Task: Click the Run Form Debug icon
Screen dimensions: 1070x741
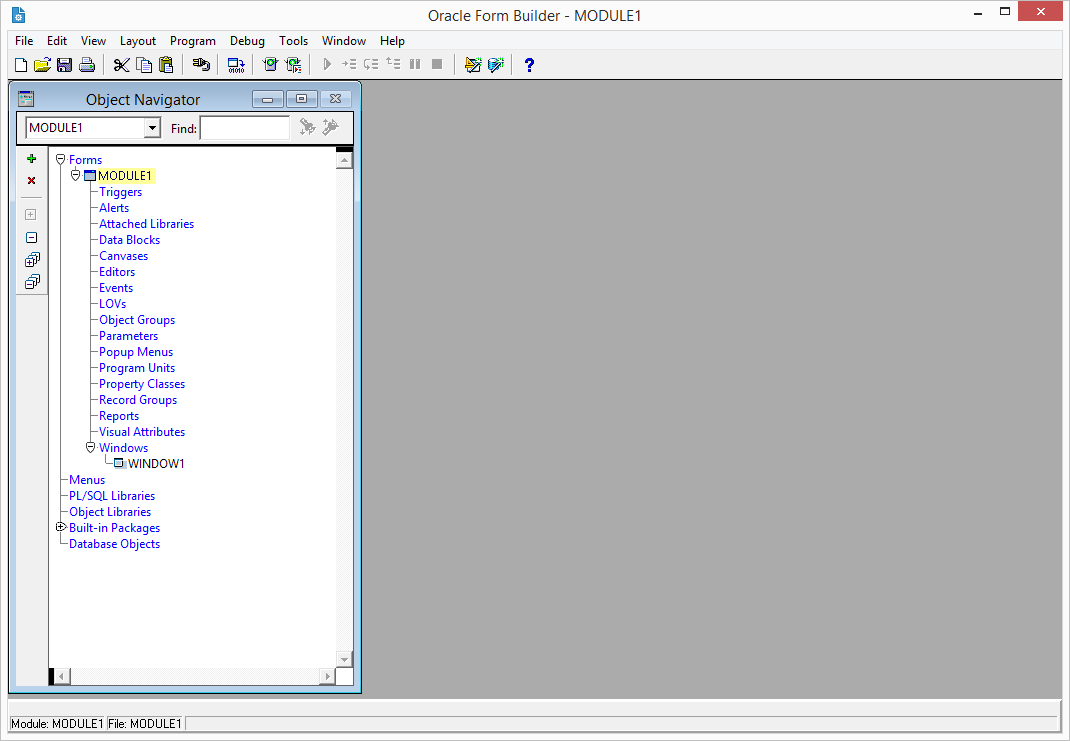Action: tap(293, 65)
